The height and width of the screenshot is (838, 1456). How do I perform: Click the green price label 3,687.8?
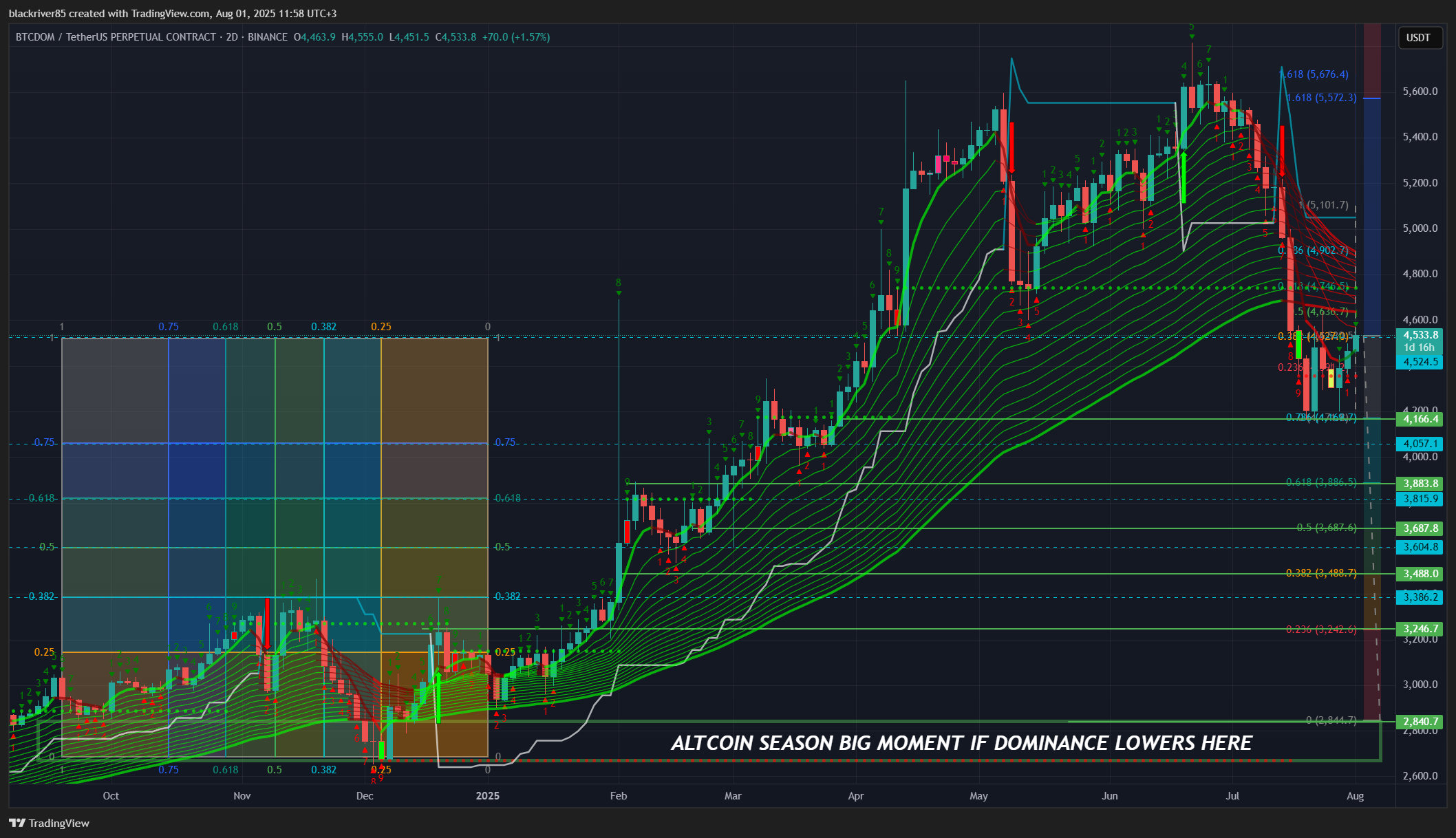1419,528
